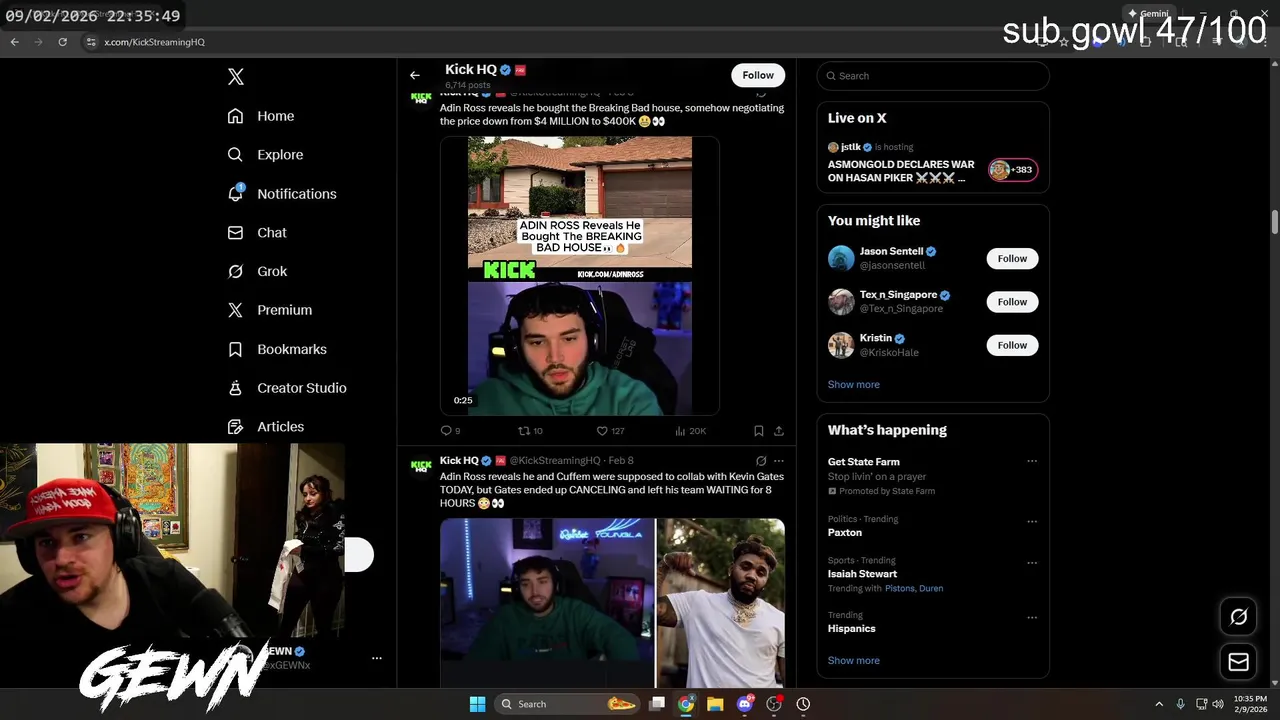Click Grok explain icon on Kevin Gates post
1280x720 pixels.
(x=761, y=461)
